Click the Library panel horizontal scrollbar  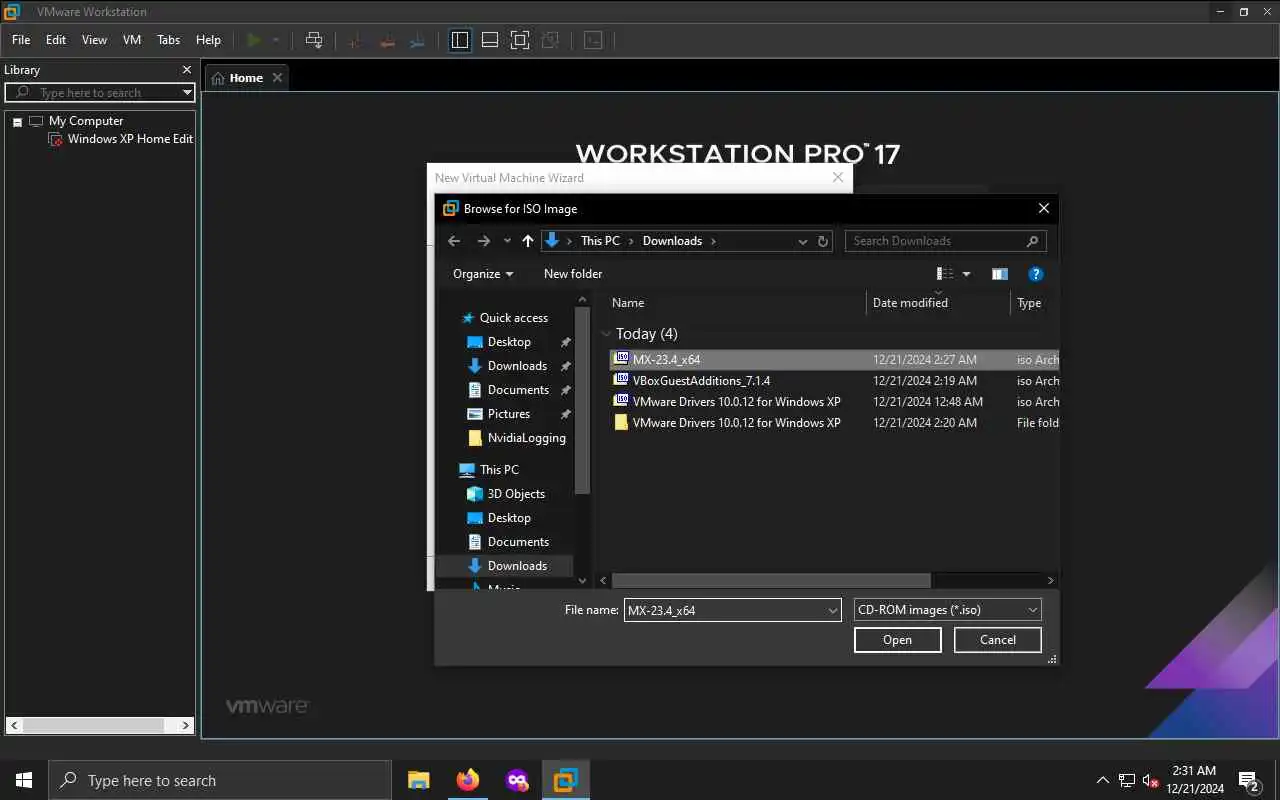point(94,726)
